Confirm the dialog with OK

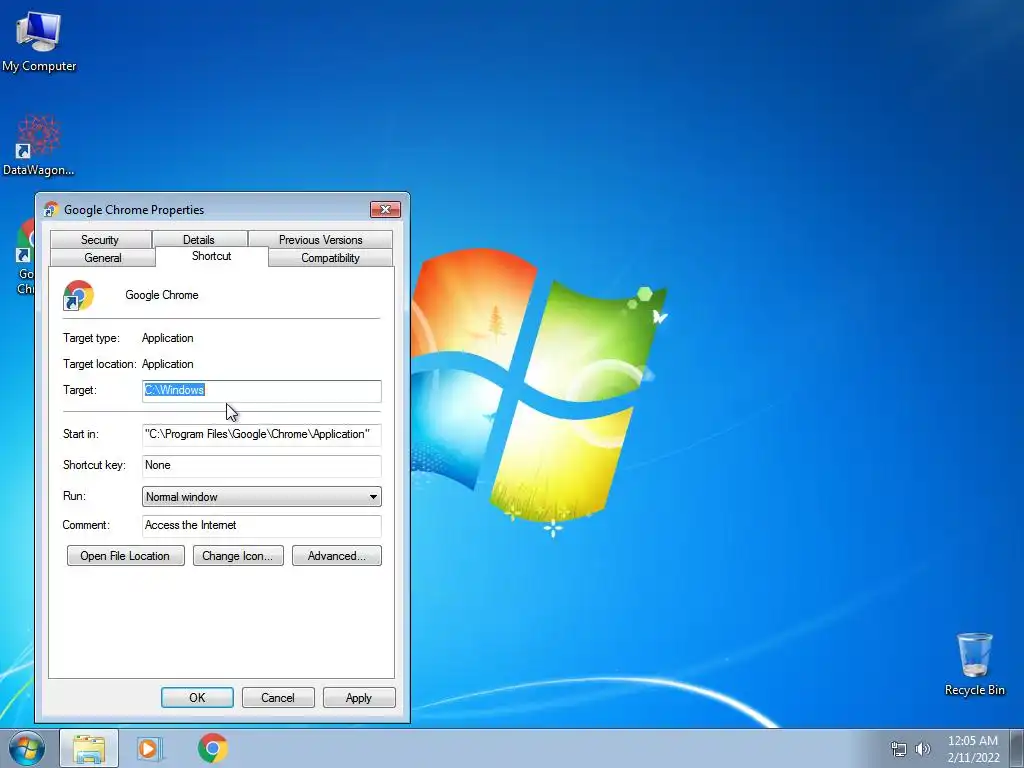pos(197,697)
